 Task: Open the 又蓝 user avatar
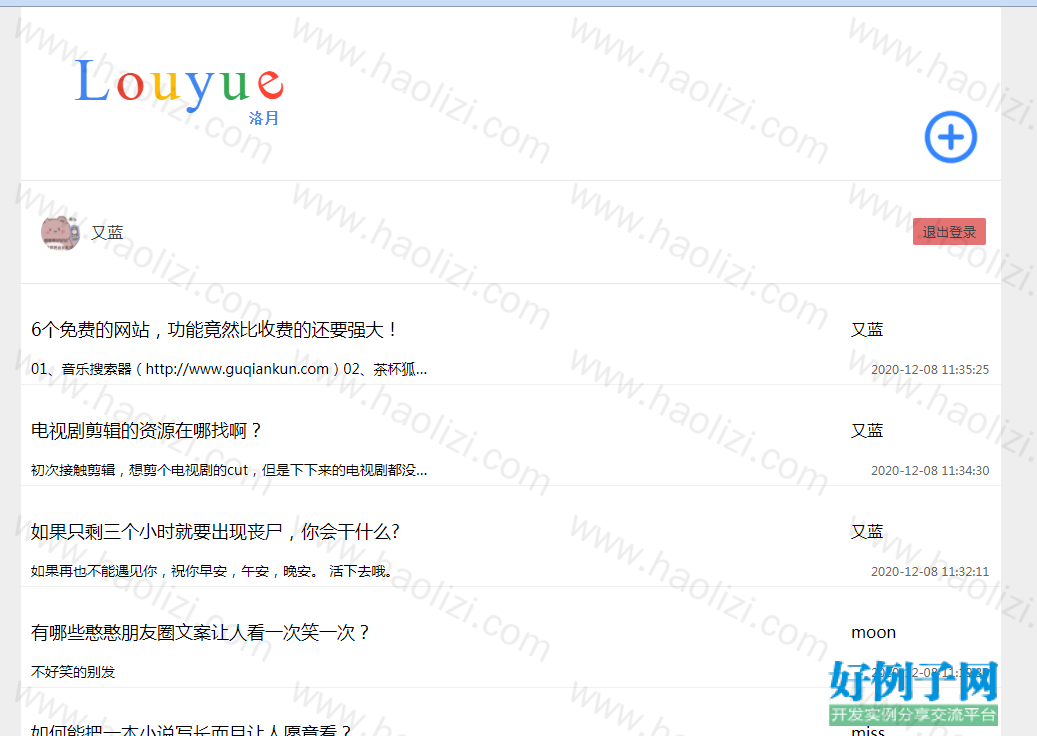coord(60,233)
